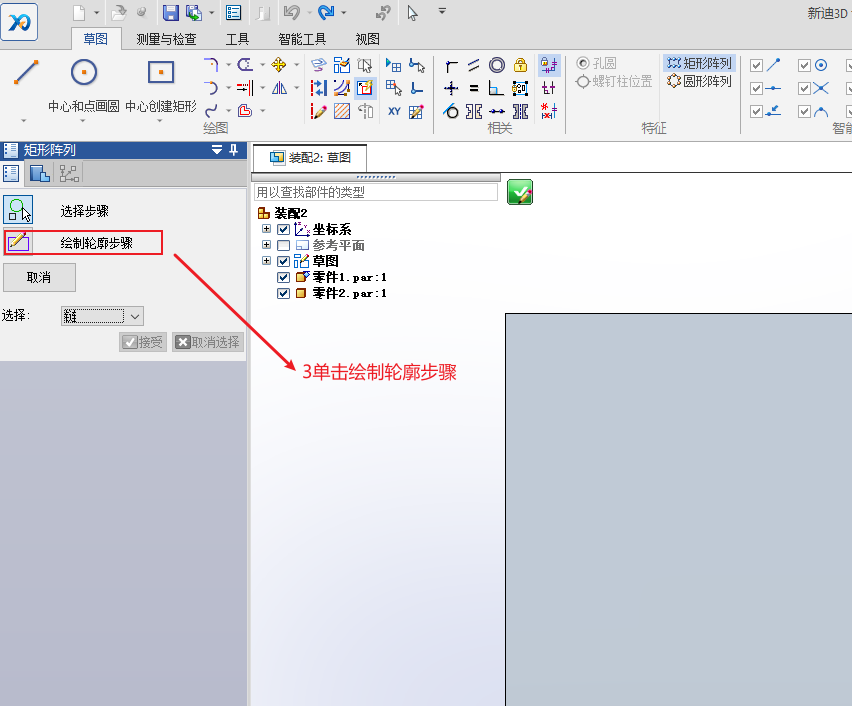
Task: Select the Line drawing tool
Action: point(26,73)
